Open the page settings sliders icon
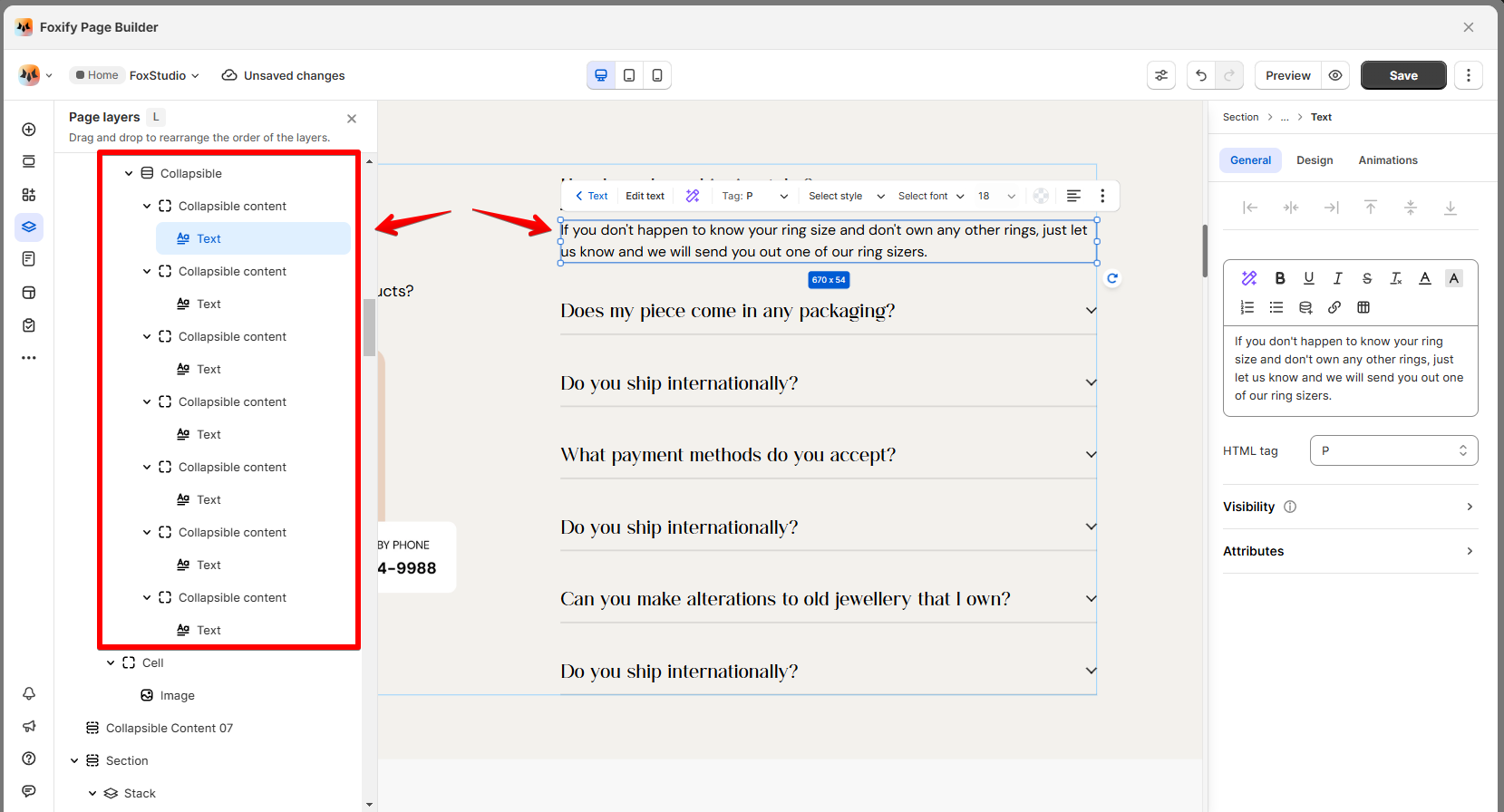Viewport: 1504px width, 812px height. [x=1161, y=75]
